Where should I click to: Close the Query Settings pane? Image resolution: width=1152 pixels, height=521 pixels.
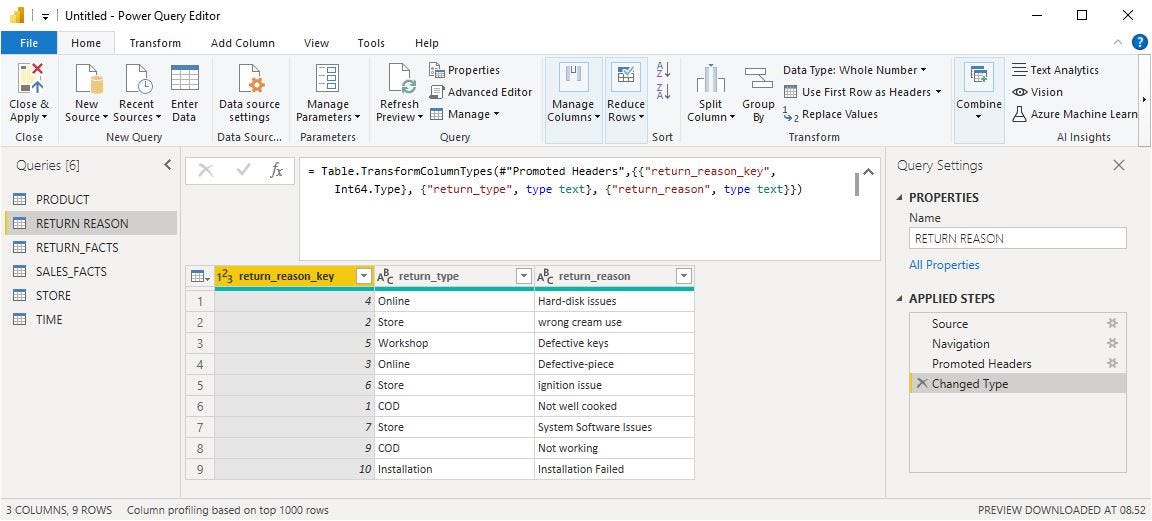pyautogui.click(x=1119, y=165)
